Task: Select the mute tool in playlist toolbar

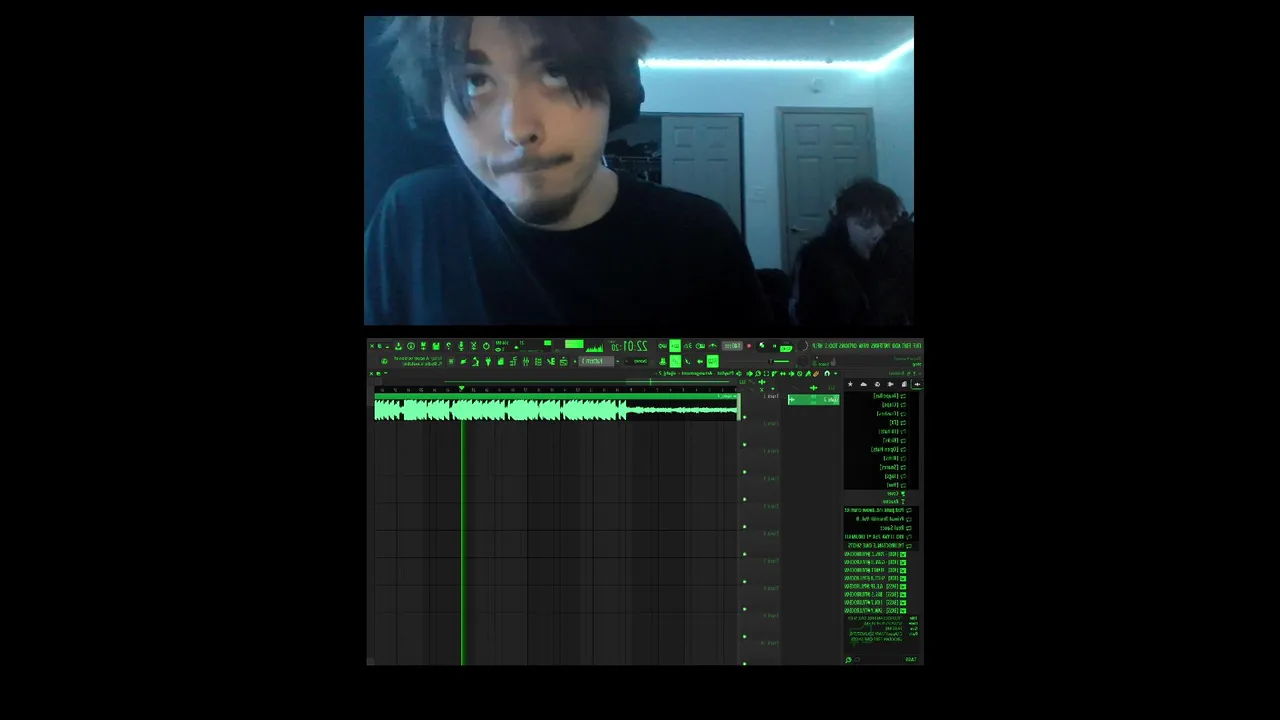Action: click(x=792, y=373)
